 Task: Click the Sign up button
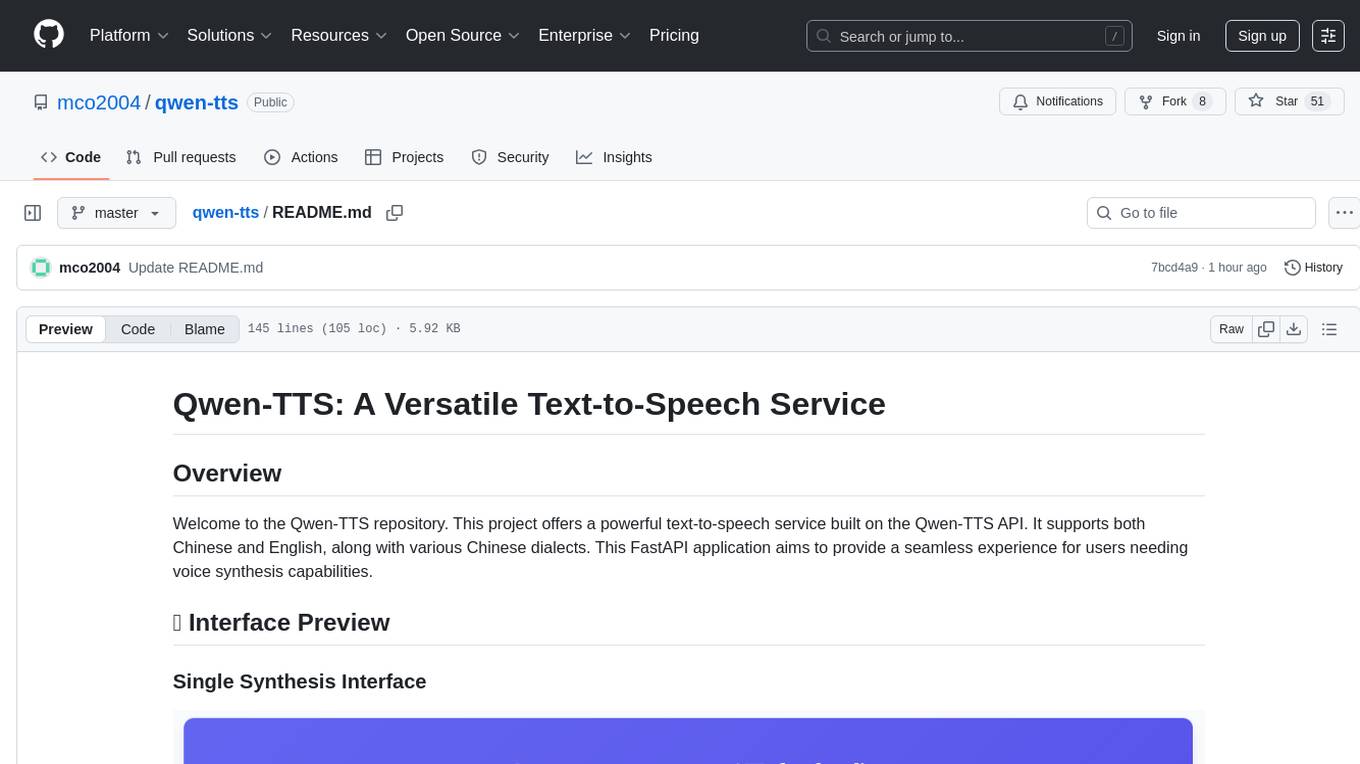pos(1261,36)
